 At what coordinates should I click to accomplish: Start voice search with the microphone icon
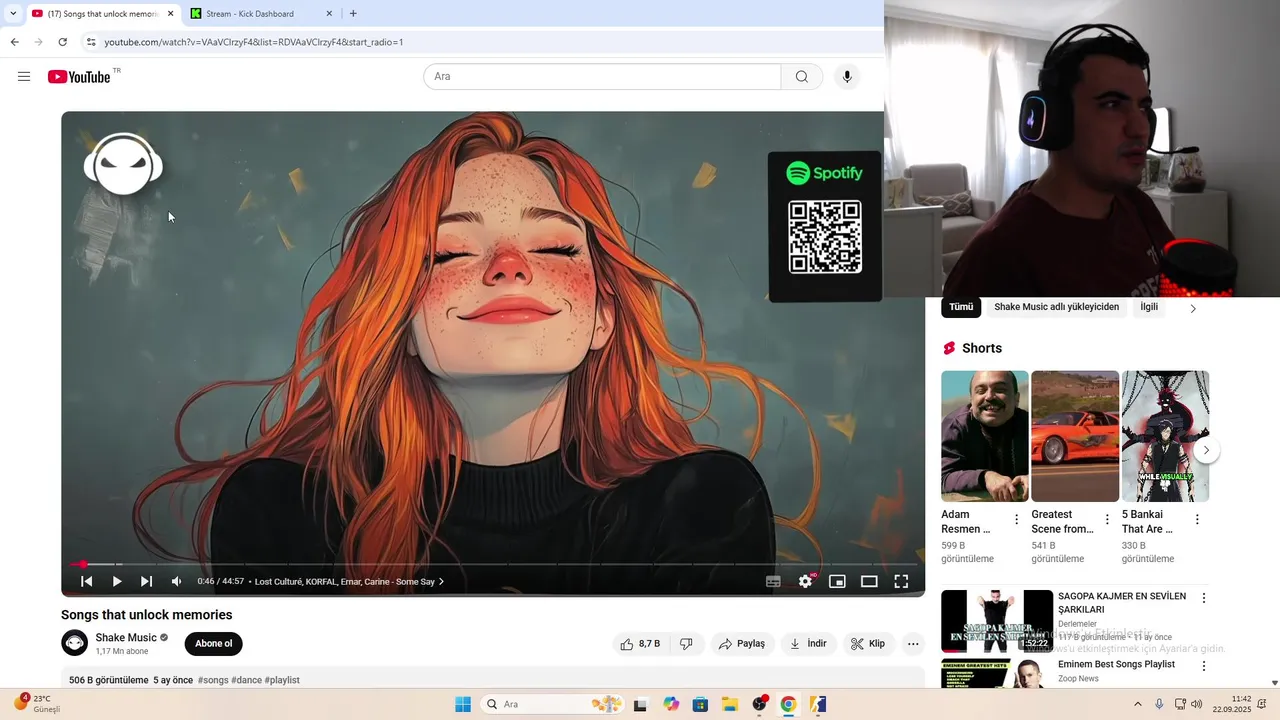847,77
